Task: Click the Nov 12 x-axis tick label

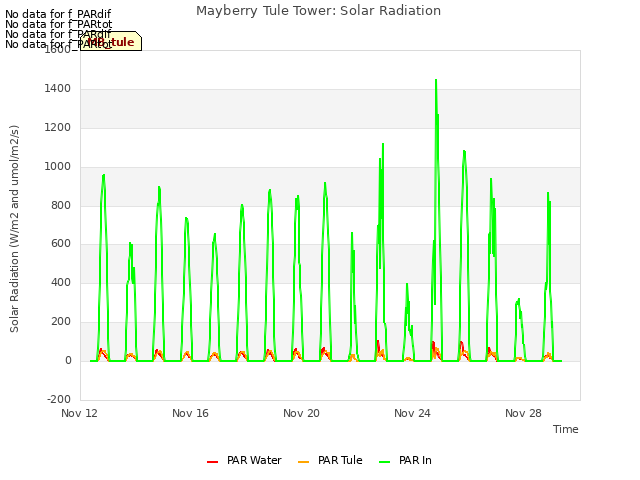Action: pyautogui.click(x=79, y=413)
